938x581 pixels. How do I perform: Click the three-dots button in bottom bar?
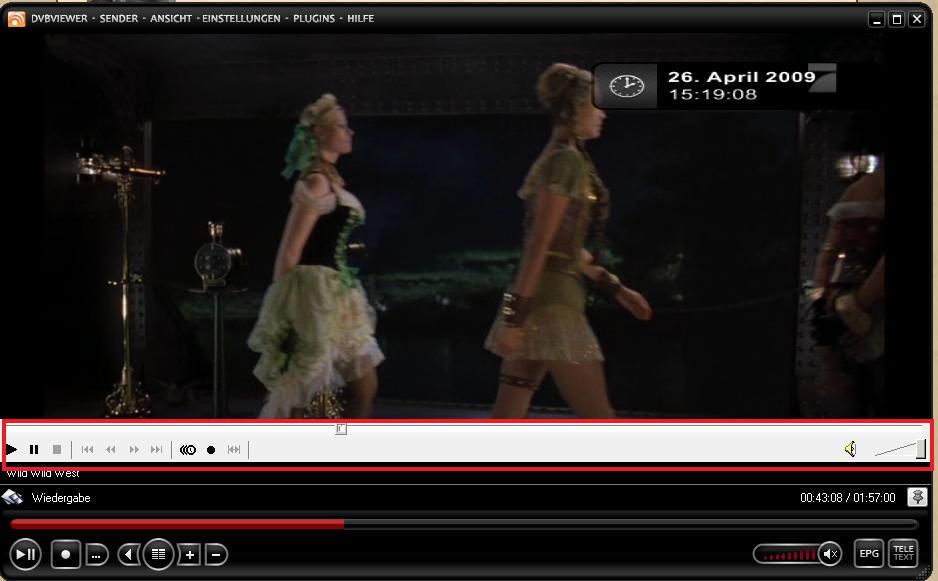click(96, 555)
